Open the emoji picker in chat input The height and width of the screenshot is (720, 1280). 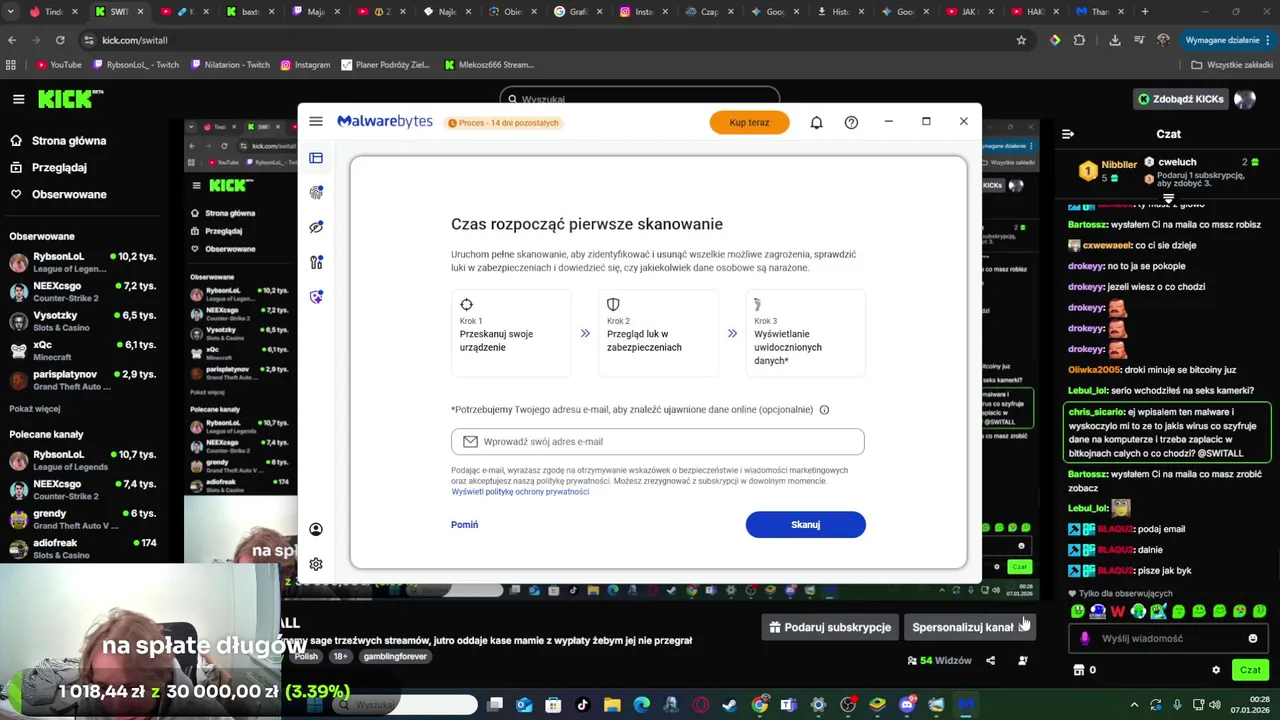(1252, 638)
